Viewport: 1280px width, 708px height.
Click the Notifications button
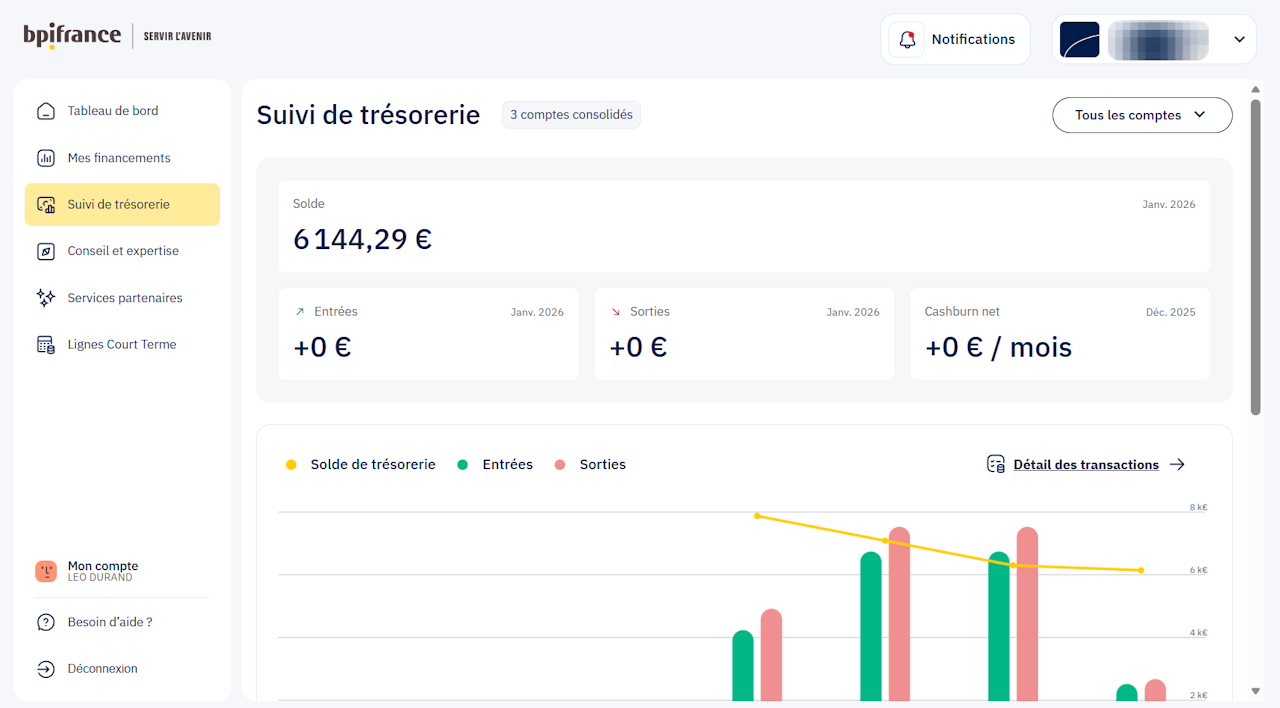click(955, 40)
